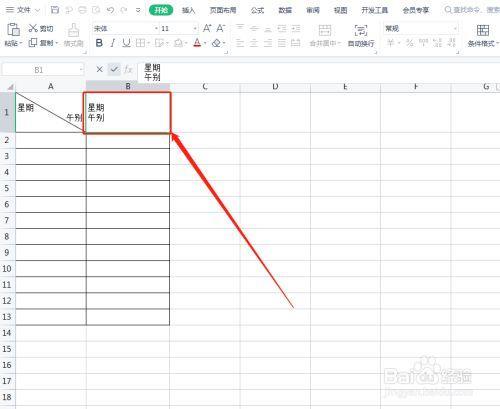
Task: Click the Format Painter (格式刷) brush icon
Action: click(73, 30)
